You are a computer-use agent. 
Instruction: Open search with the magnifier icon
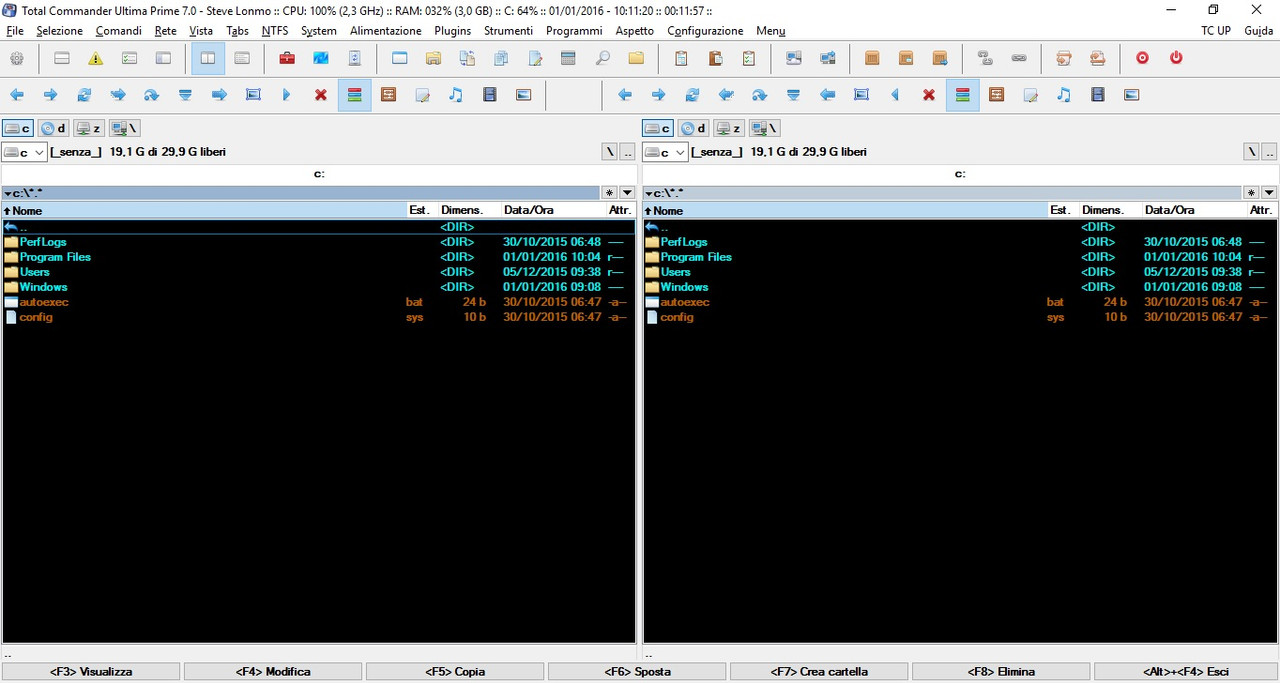click(x=602, y=59)
